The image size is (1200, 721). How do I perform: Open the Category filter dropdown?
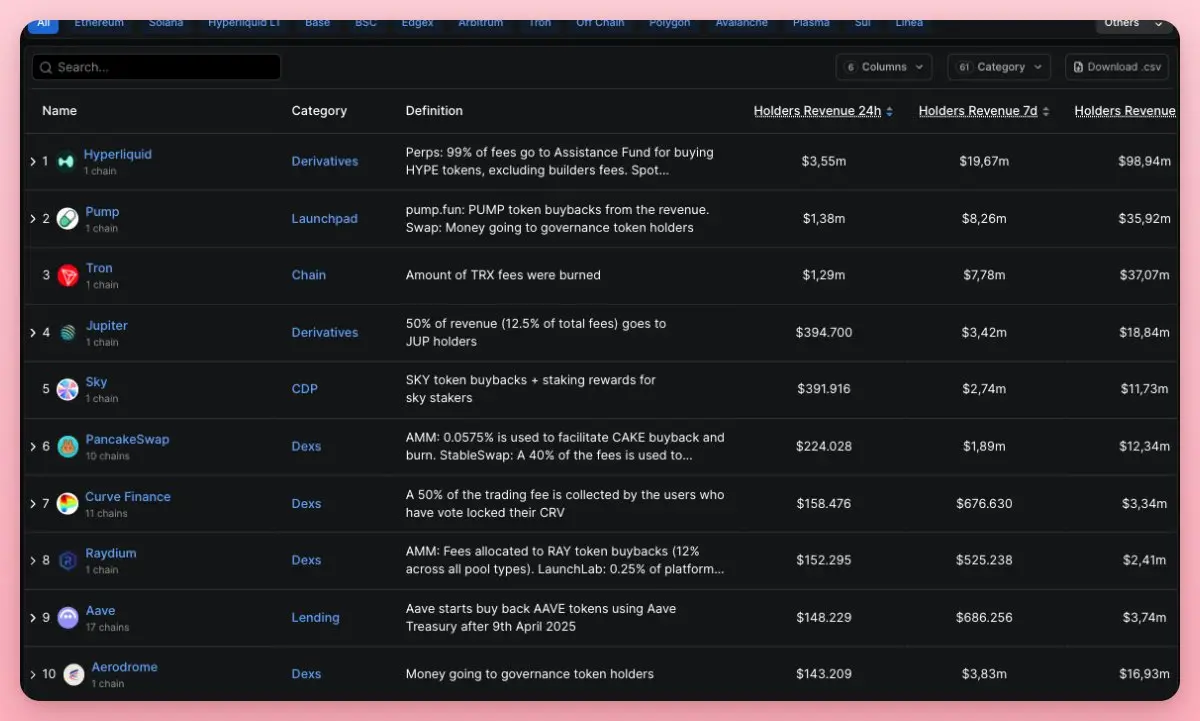click(x=997, y=67)
